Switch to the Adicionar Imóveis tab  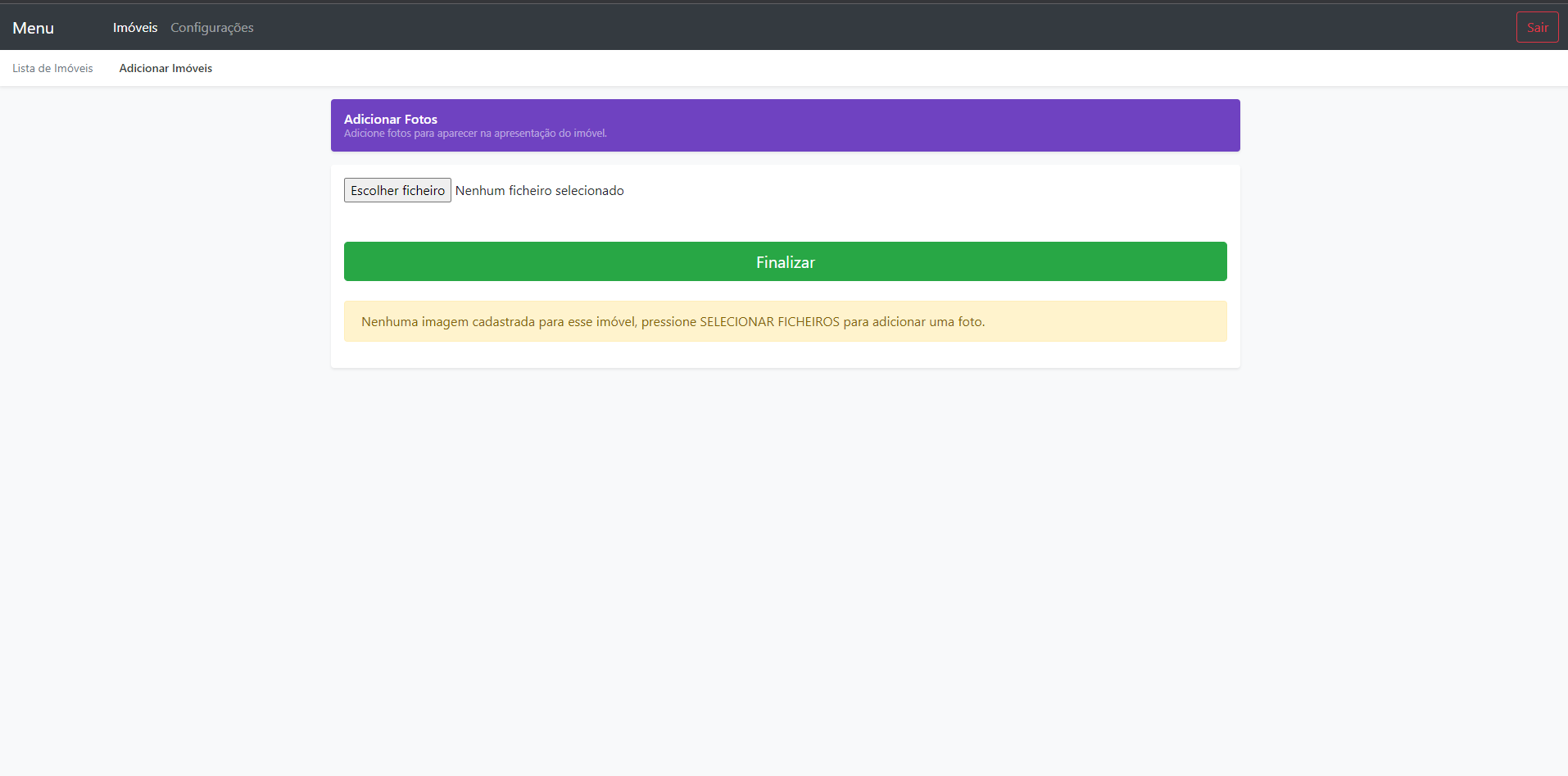165,68
